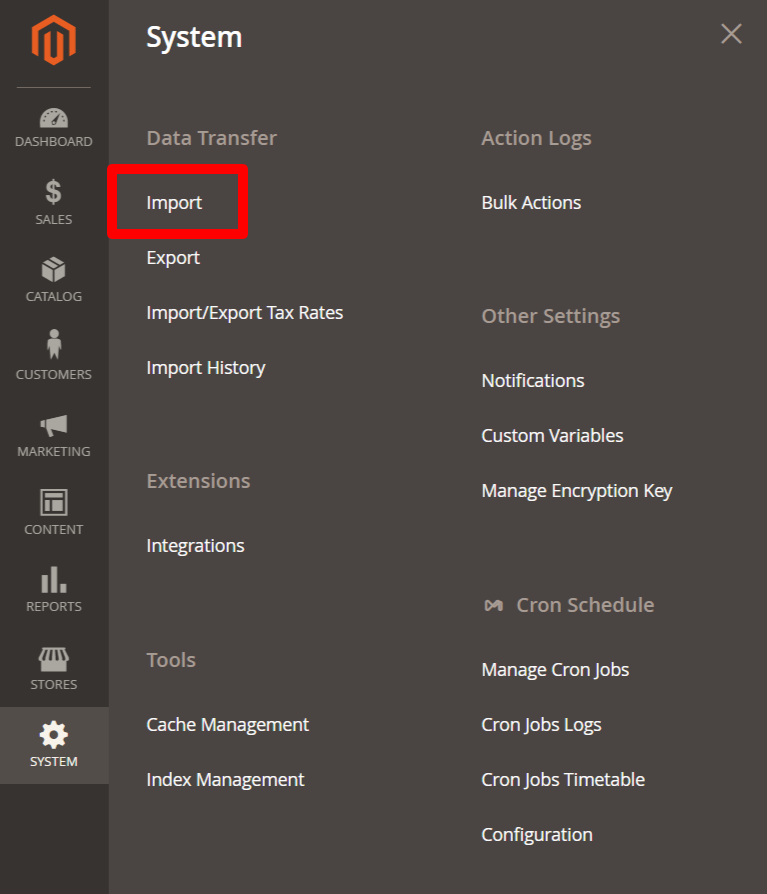The height and width of the screenshot is (894, 767).
Task: Open Manage Cron Jobs
Action: 555,670
